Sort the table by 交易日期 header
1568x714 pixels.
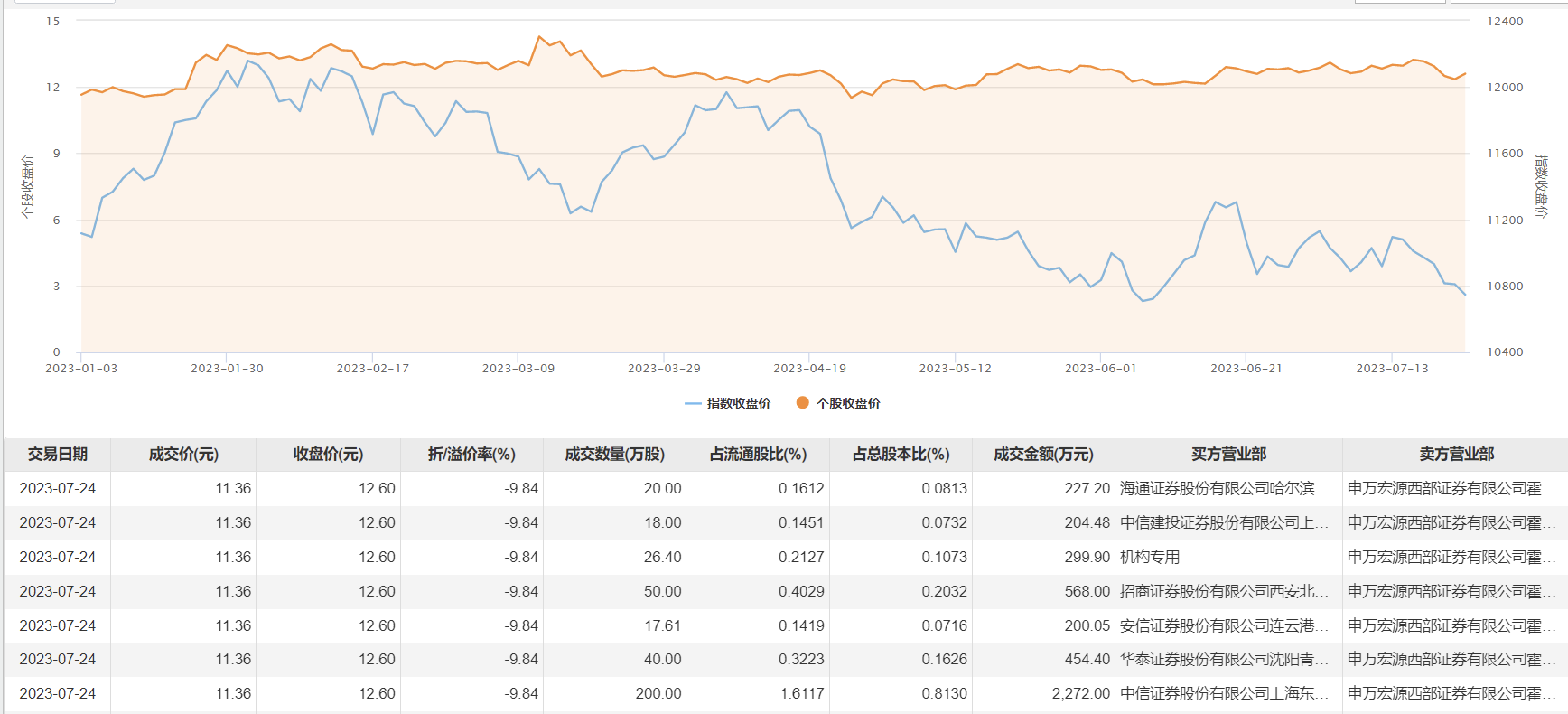pos(58,455)
